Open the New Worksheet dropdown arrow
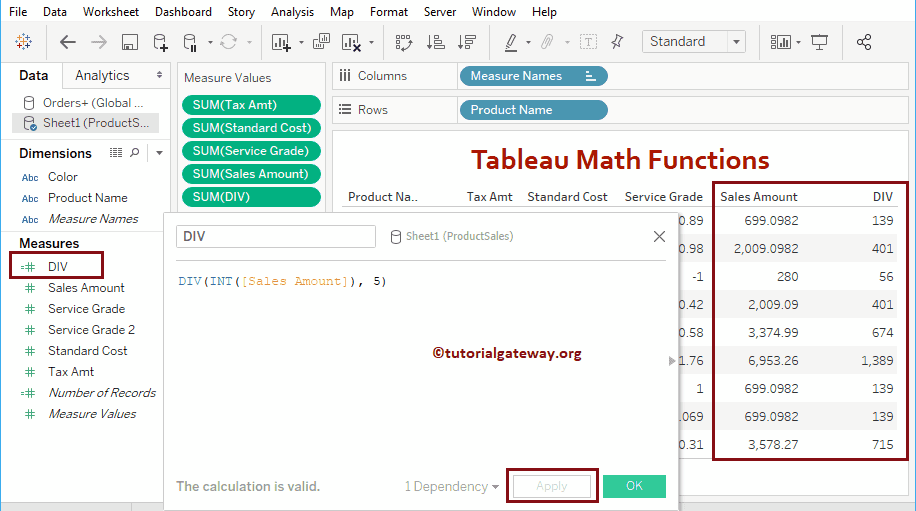 tap(301, 42)
